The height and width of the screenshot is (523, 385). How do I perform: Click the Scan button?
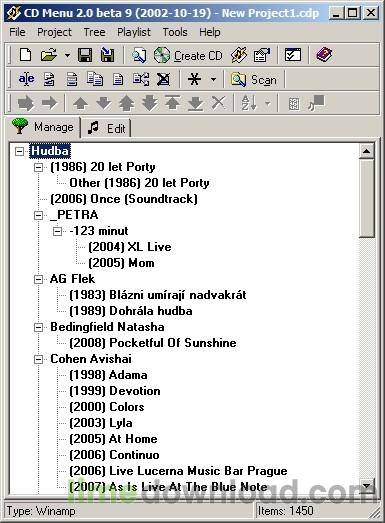254,80
